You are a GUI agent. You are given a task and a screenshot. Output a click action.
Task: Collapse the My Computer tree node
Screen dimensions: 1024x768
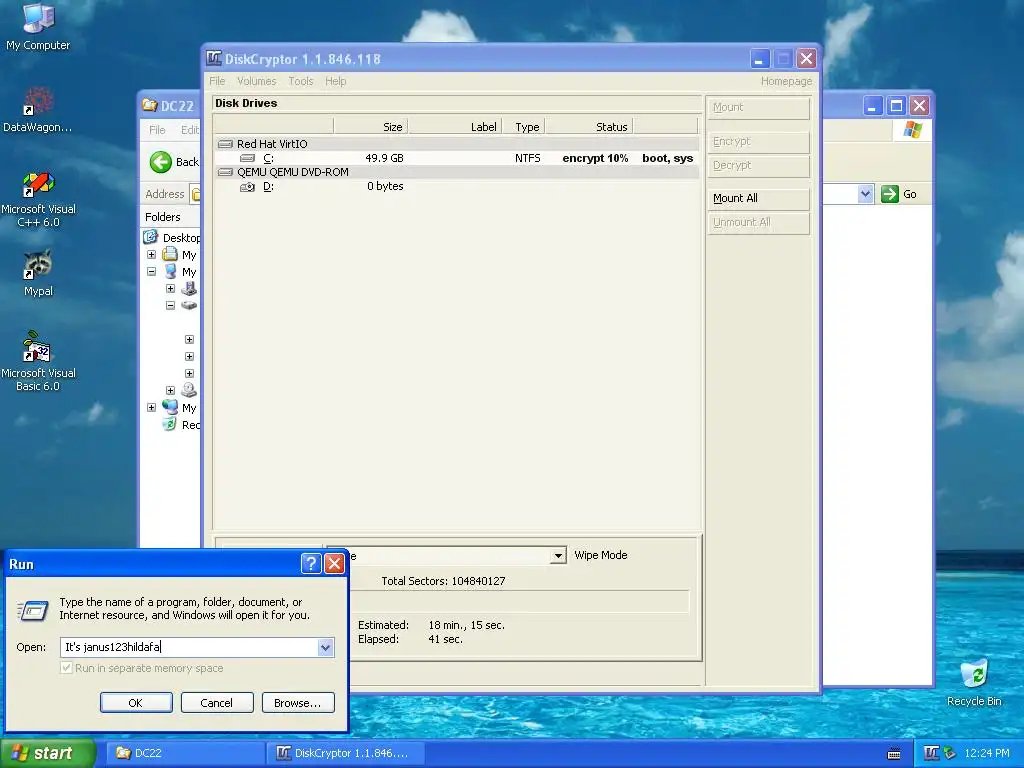tap(152, 272)
